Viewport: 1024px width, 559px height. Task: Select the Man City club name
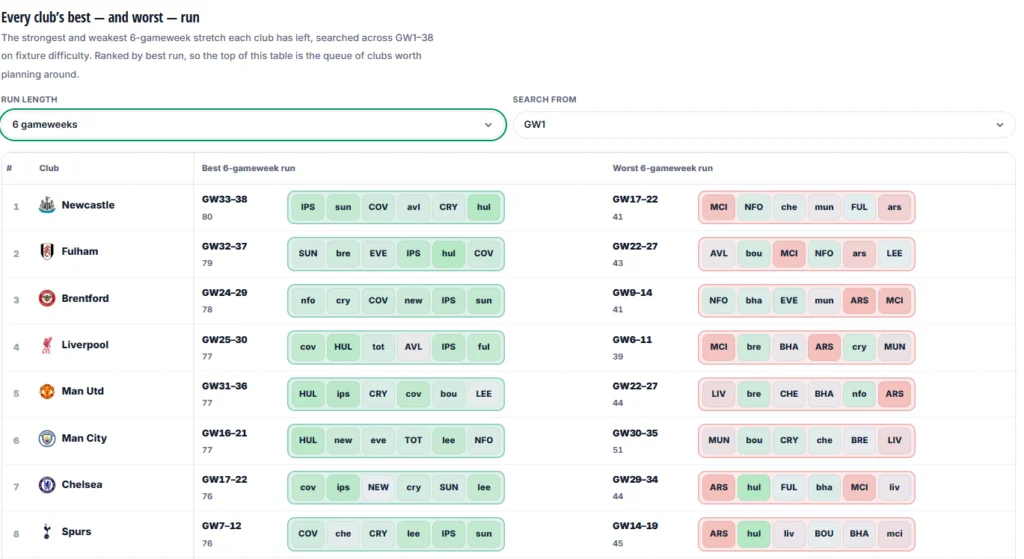pos(84,438)
